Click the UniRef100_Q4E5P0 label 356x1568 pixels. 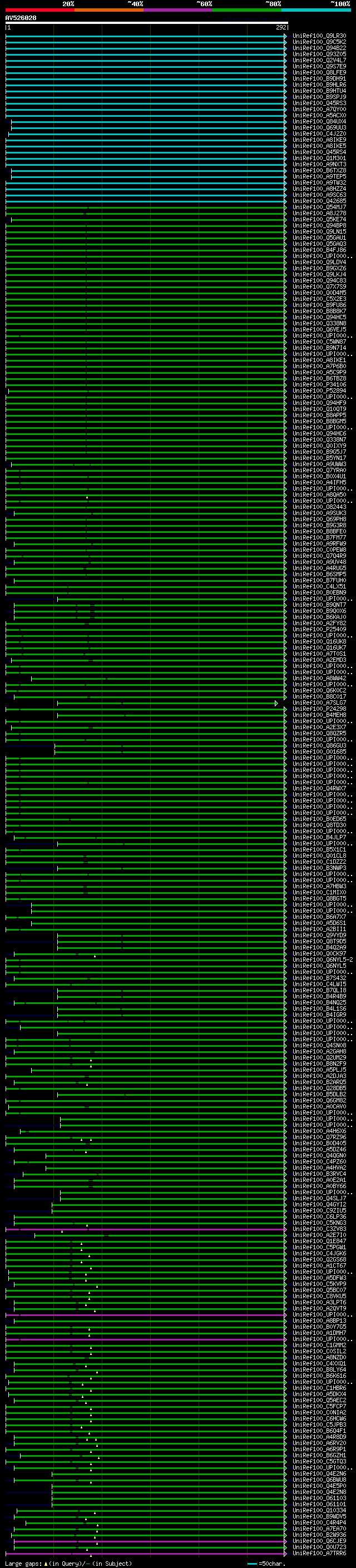(x=319, y=1486)
